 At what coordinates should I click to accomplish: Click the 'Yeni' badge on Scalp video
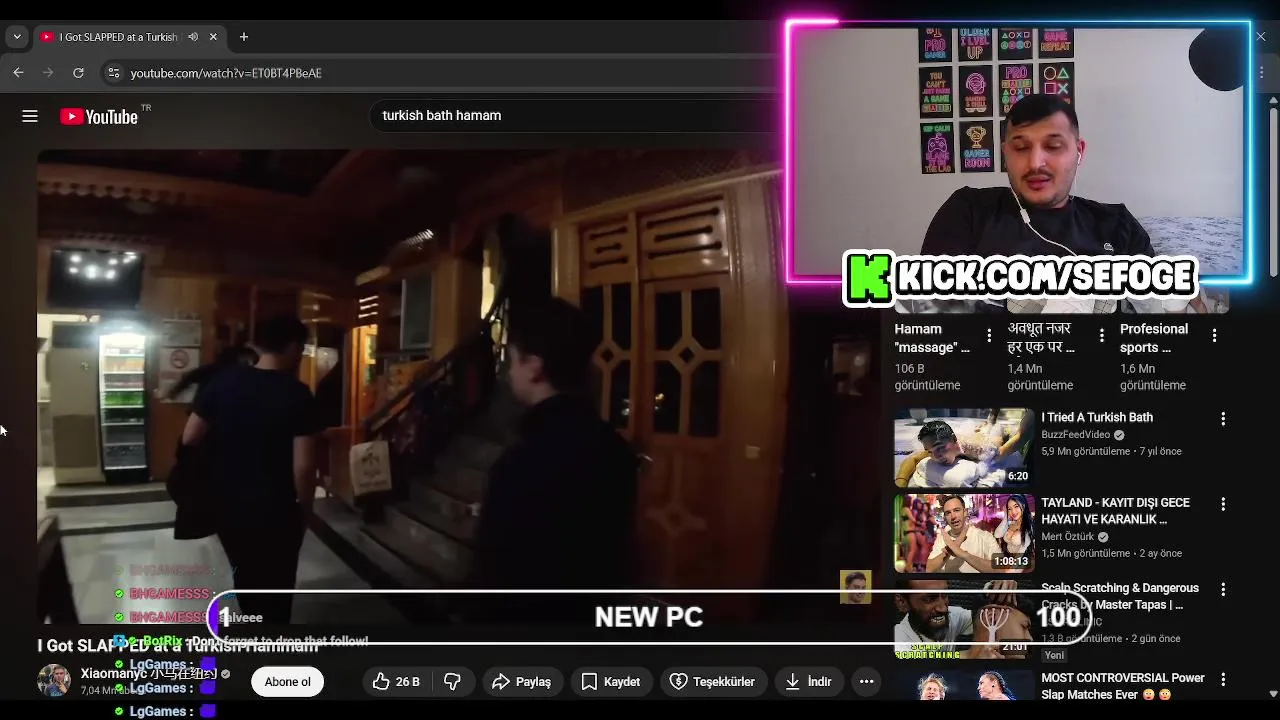tap(1054, 655)
